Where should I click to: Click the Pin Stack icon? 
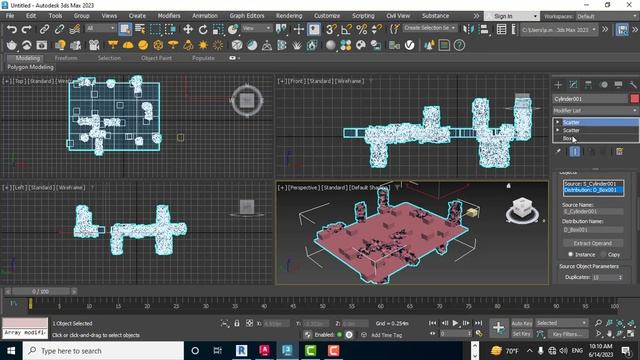558,151
